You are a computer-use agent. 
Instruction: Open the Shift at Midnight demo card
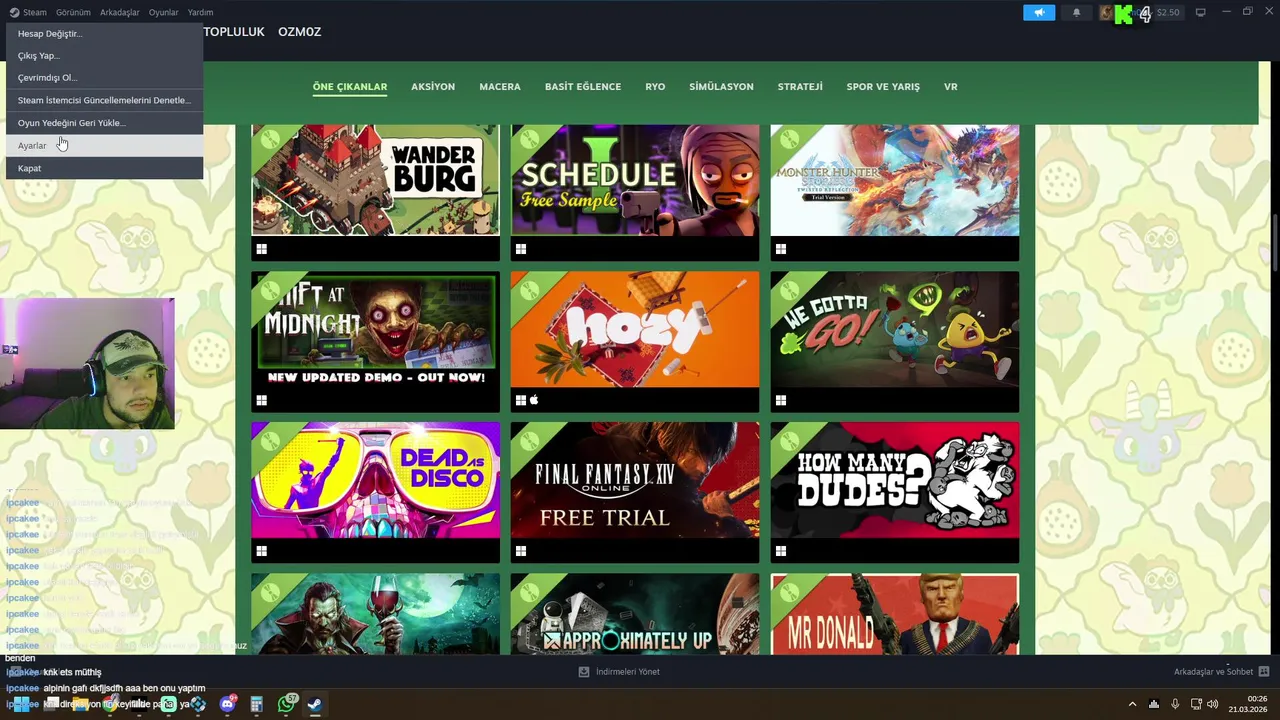tap(375, 341)
